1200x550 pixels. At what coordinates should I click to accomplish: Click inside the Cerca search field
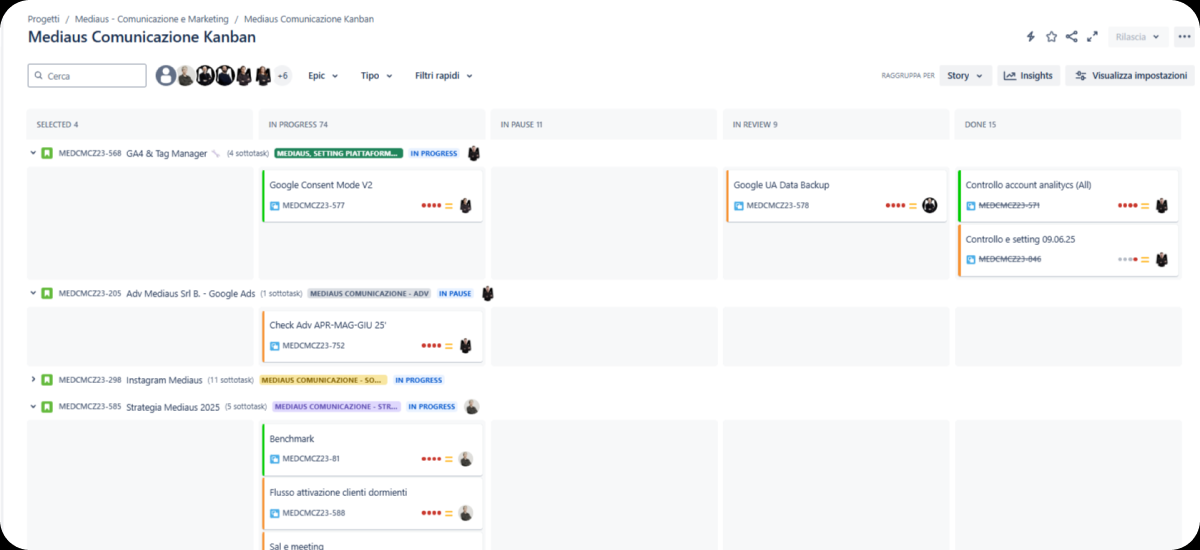click(87, 76)
